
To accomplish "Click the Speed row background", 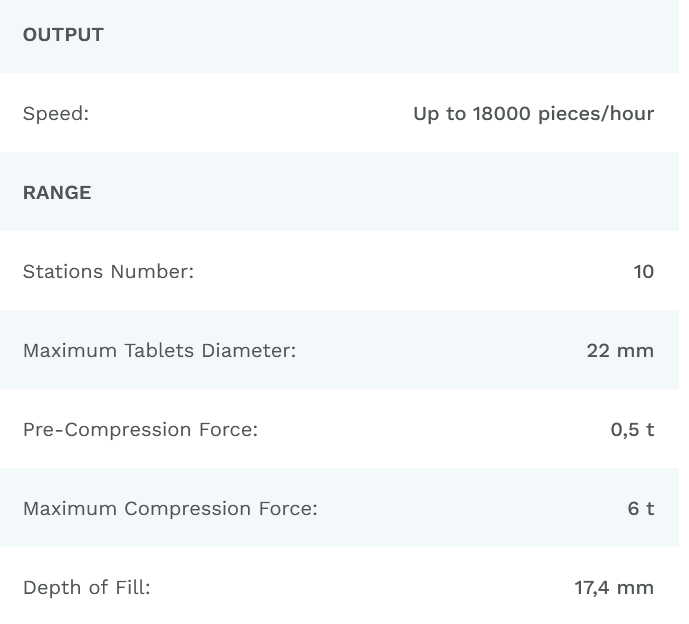I will coord(250,114).
